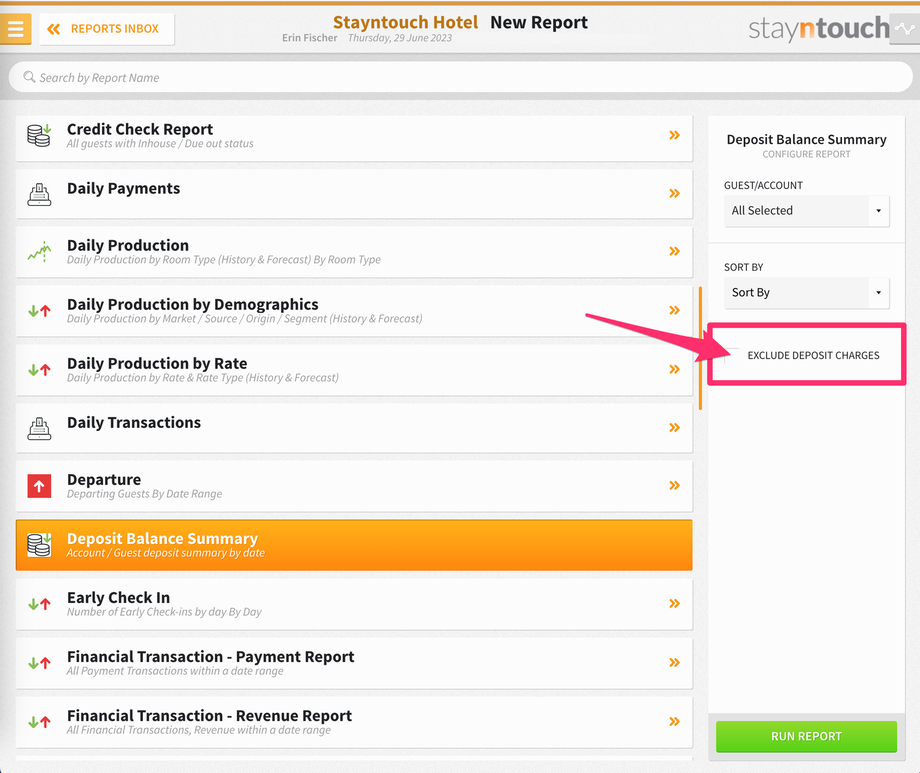Open the Sort By dropdown
920x773 pixels.
pos(807,293)
